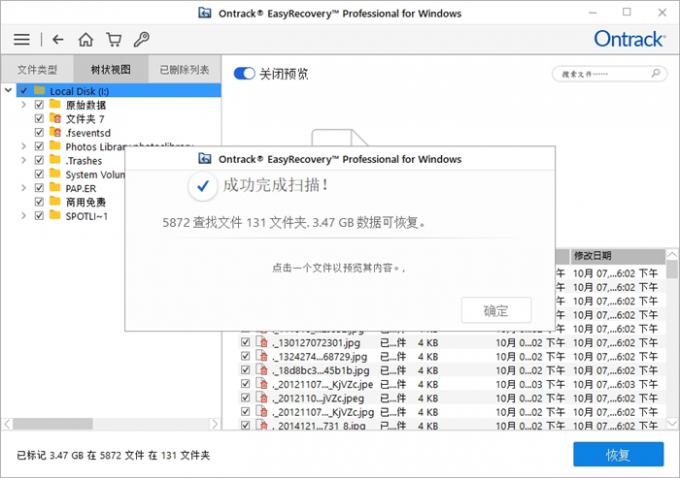This screenshot has width=680, height=478.
Task: Switch to the 已删除列表 tab
Action: click(x=185, y=69)
